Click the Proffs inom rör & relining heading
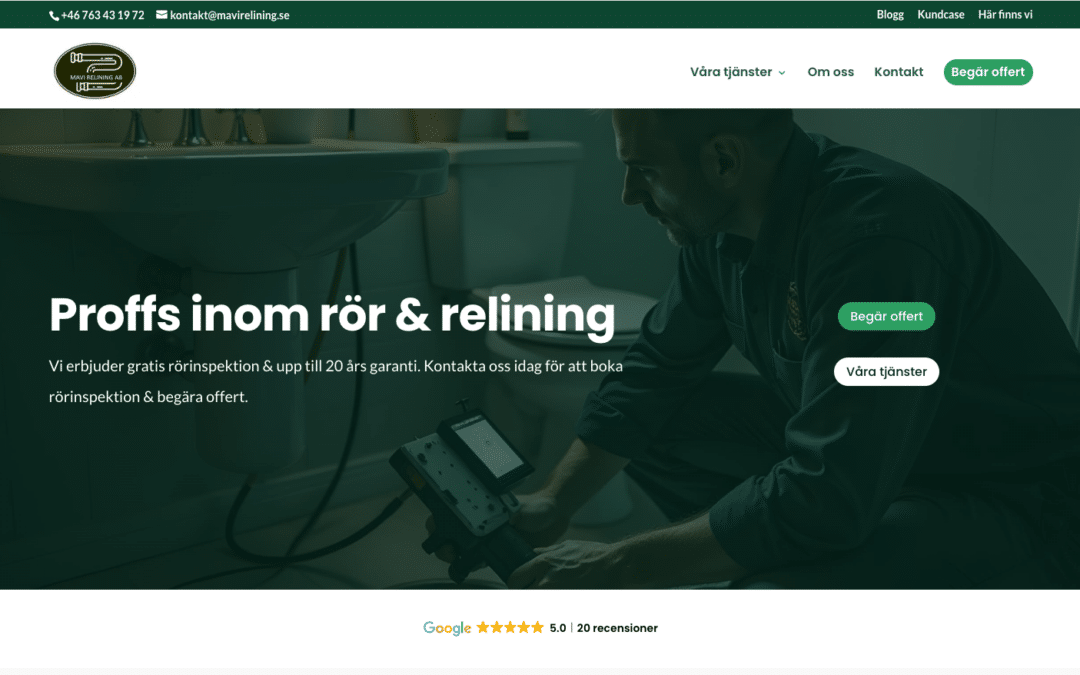 [332, 315]
